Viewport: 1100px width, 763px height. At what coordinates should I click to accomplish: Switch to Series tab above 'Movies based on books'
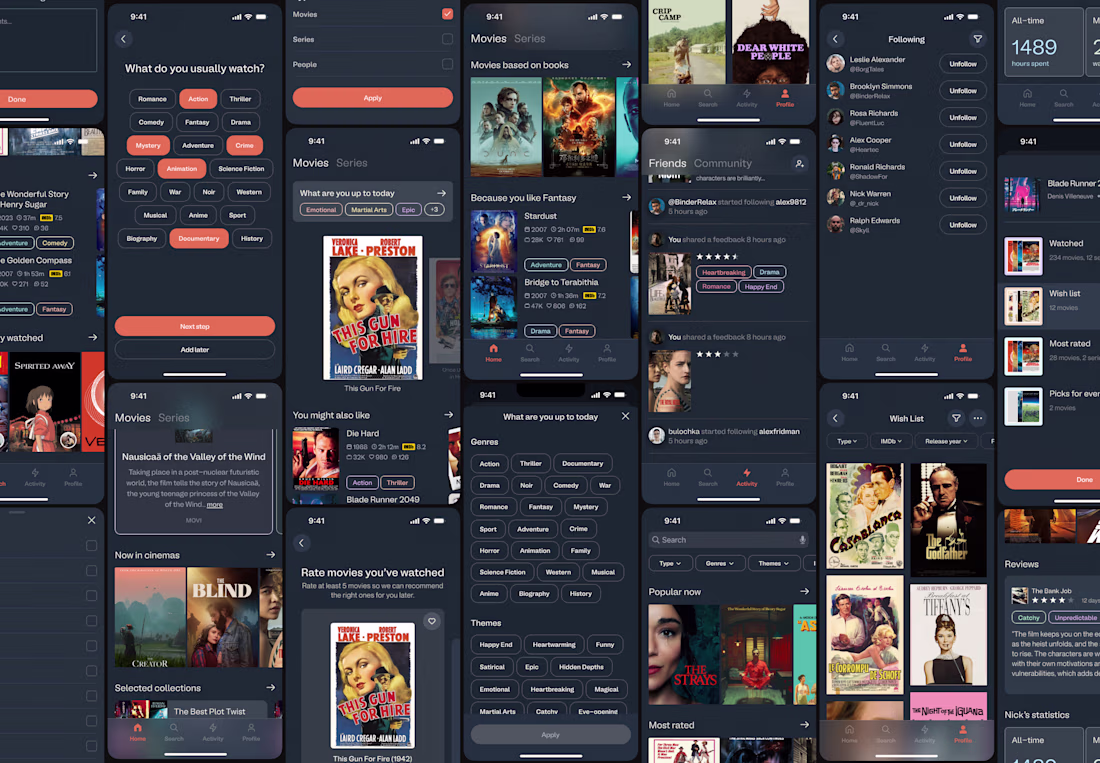pyautogui.click(x=529, y=39)
